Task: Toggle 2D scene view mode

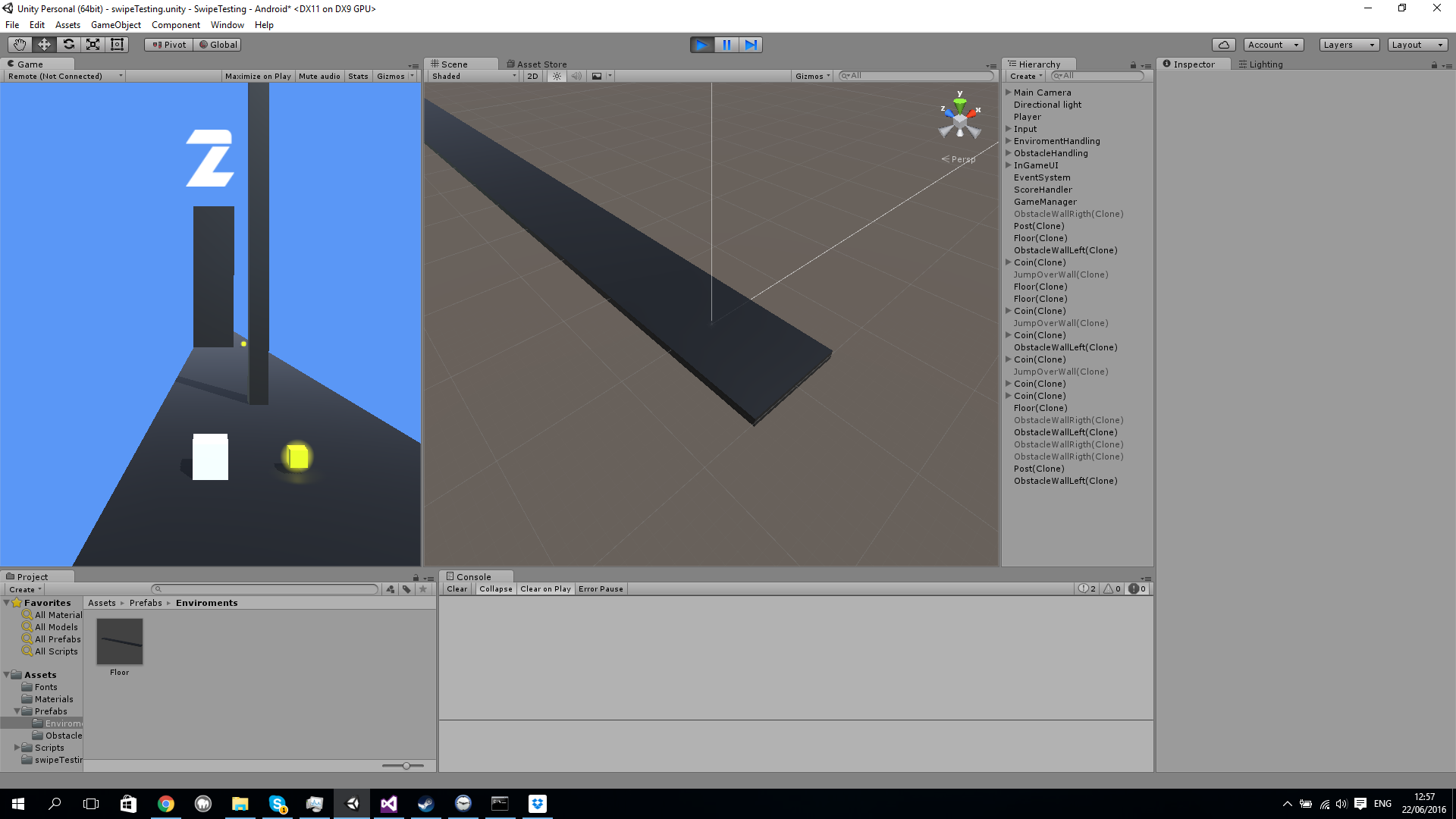Action: pyautogui.click(x=532, y=76)
